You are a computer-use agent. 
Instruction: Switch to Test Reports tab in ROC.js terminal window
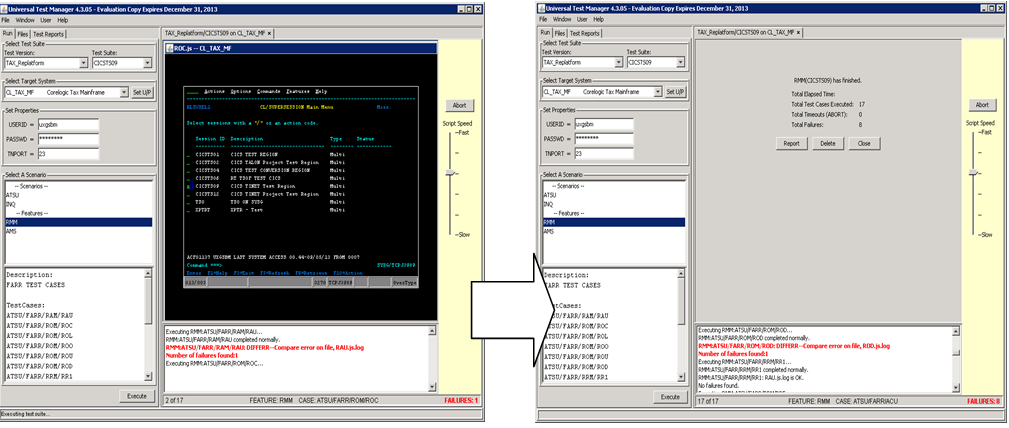[48, 33]
